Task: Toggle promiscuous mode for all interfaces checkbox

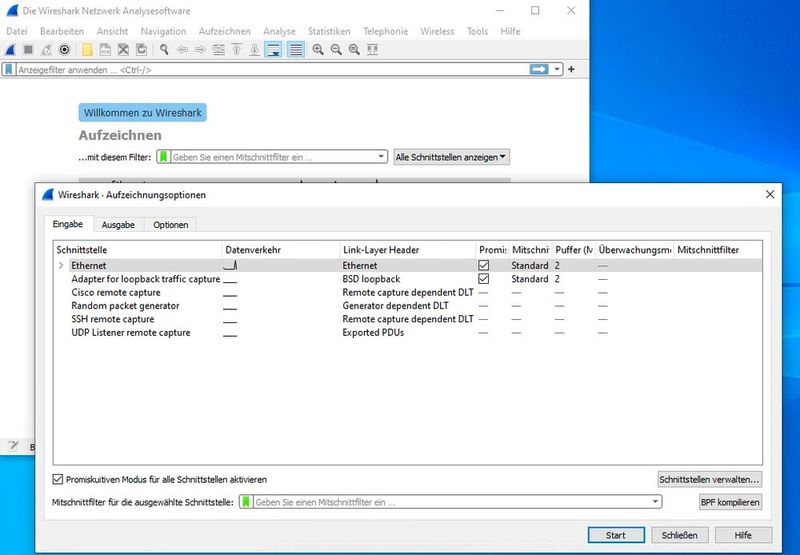Action: coord(58,480)
